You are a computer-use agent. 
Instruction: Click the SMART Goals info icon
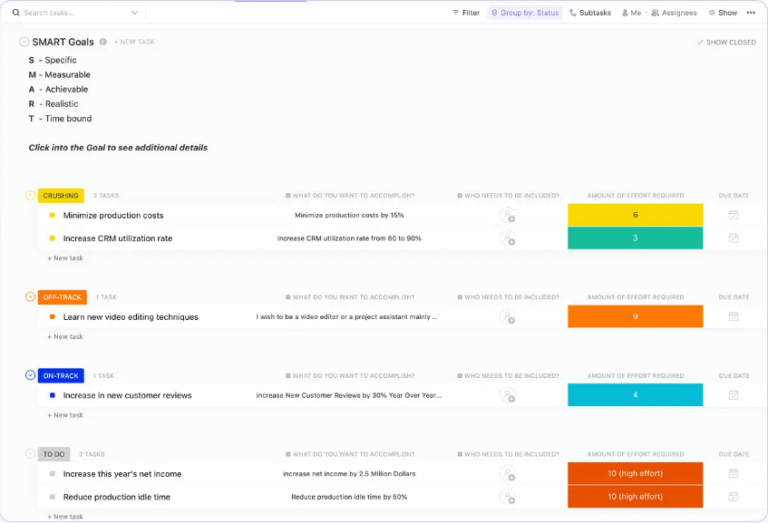(103, 42)
